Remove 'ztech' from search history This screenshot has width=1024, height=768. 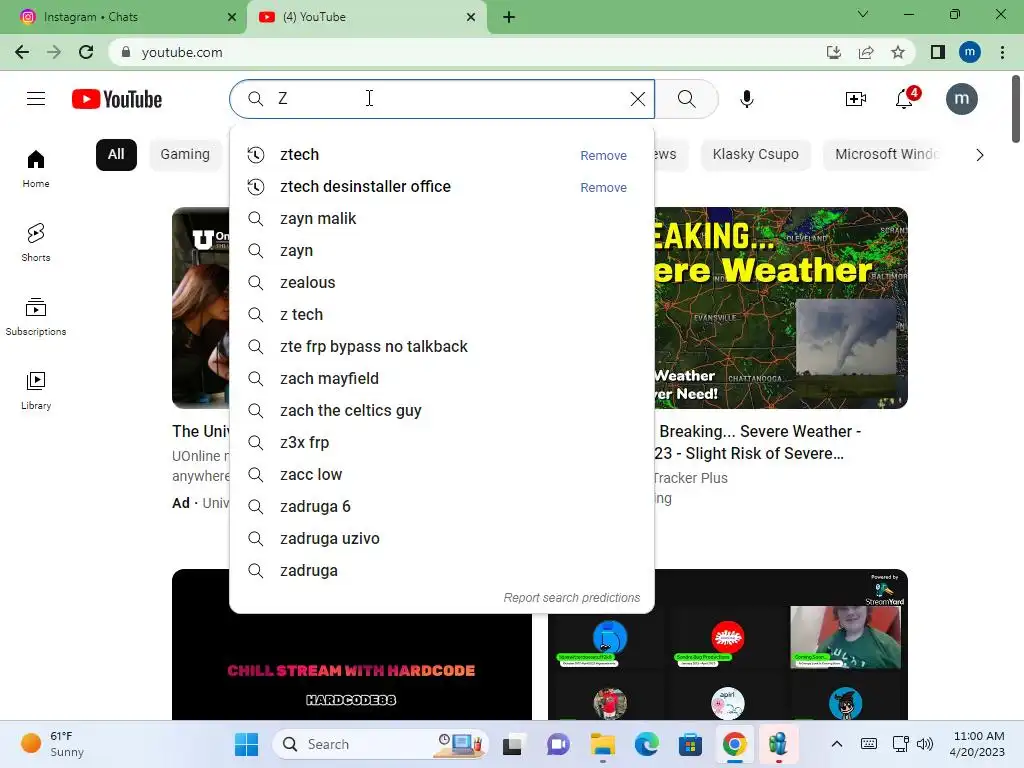tap(603, 155)
